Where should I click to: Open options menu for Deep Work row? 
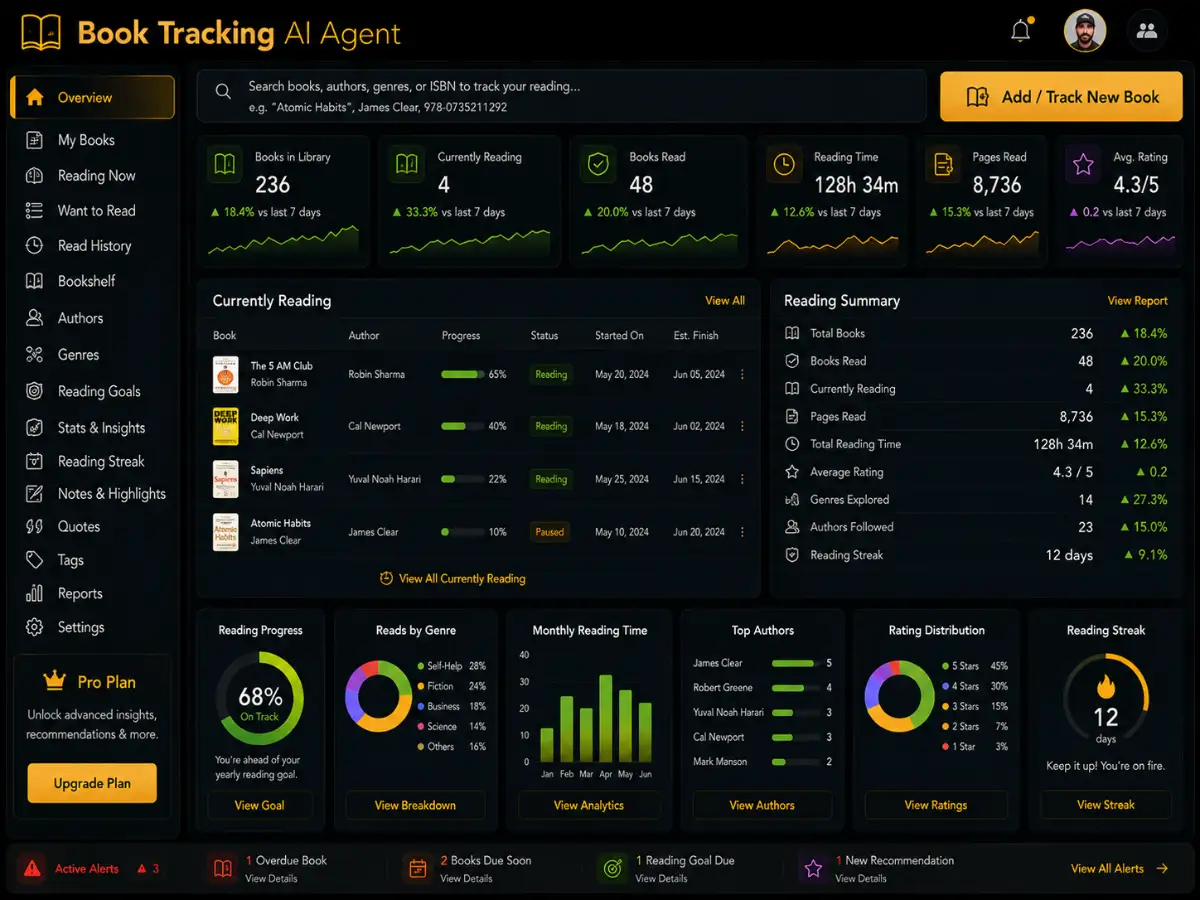742,426
